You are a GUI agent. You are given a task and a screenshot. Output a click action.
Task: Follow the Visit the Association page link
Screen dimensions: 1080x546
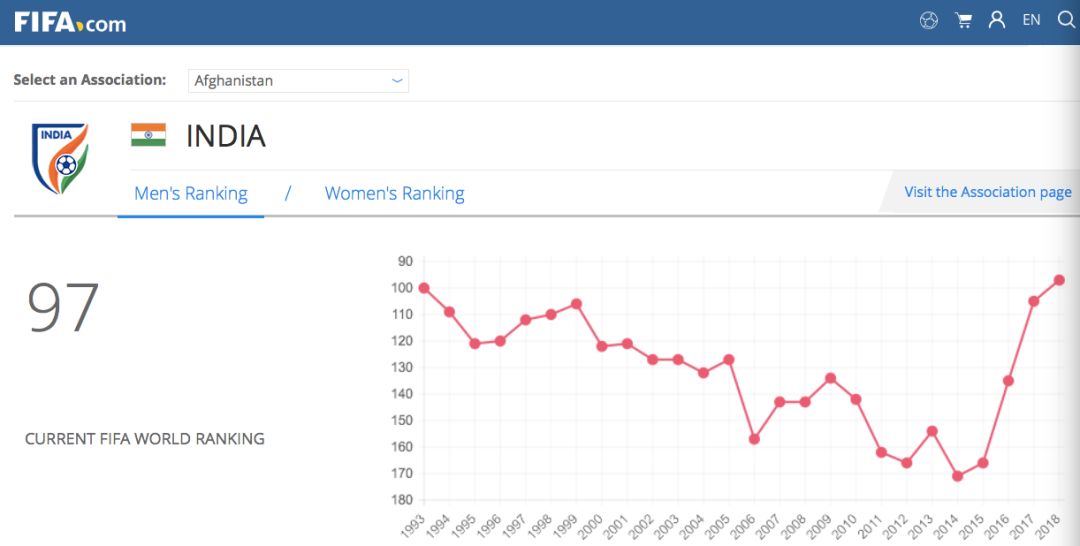987,192
